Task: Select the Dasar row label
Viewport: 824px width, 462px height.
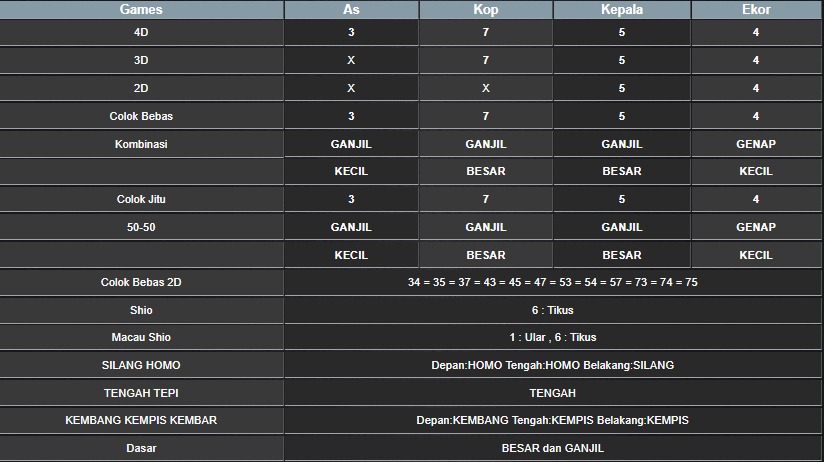Action: (141, 448)
